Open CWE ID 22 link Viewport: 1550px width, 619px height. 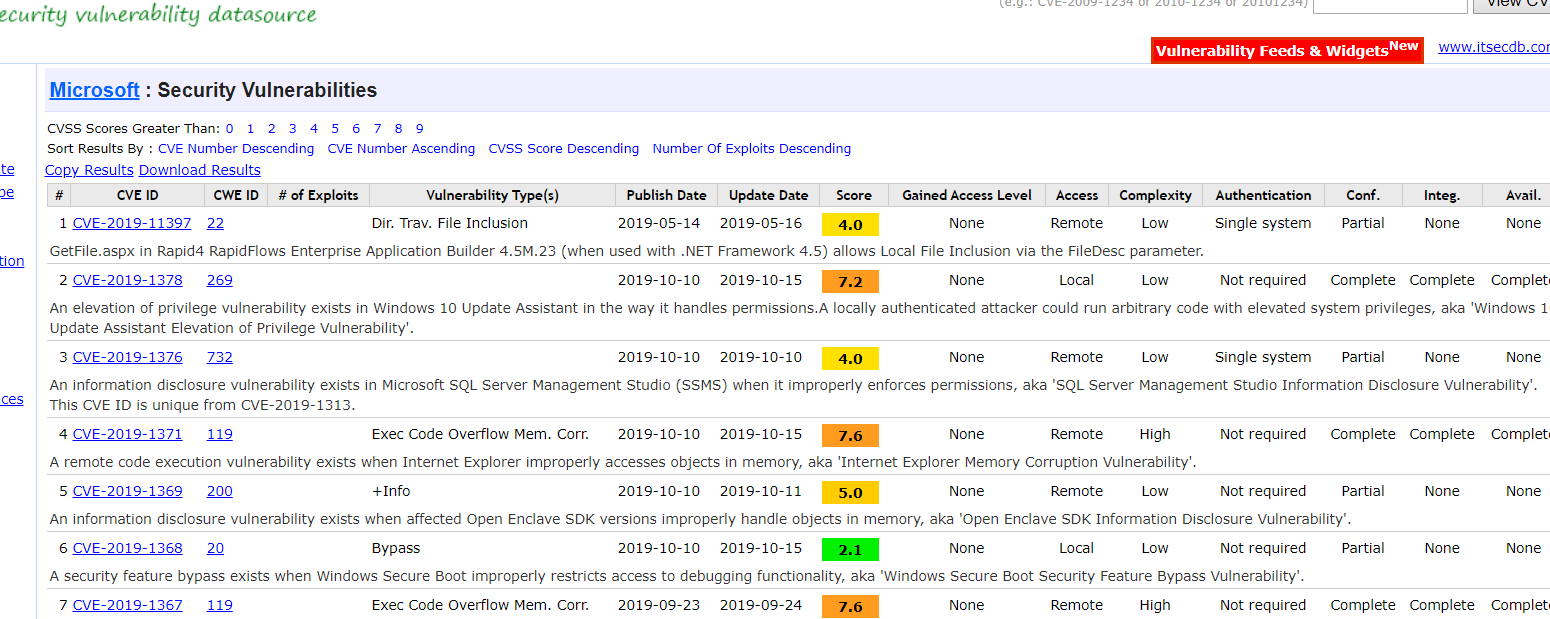[216, 223]
